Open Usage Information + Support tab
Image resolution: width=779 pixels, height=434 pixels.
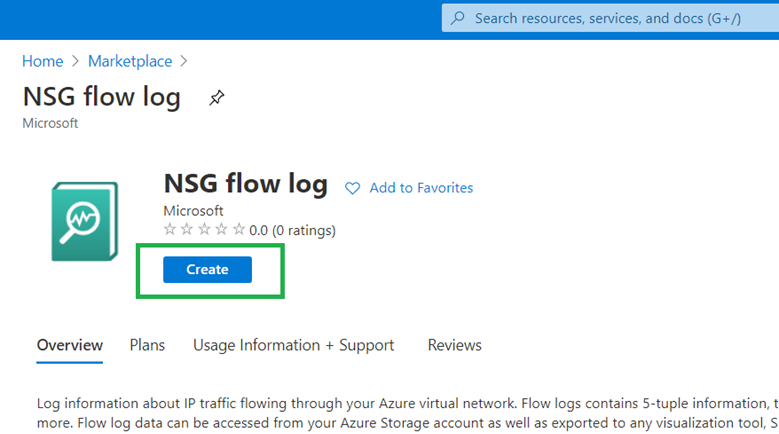(x=294, y=345)
